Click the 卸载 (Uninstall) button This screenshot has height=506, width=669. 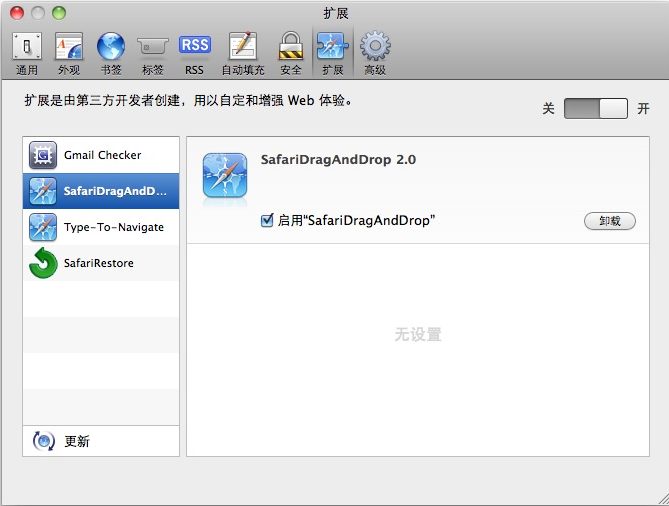[x=610, y=221]
